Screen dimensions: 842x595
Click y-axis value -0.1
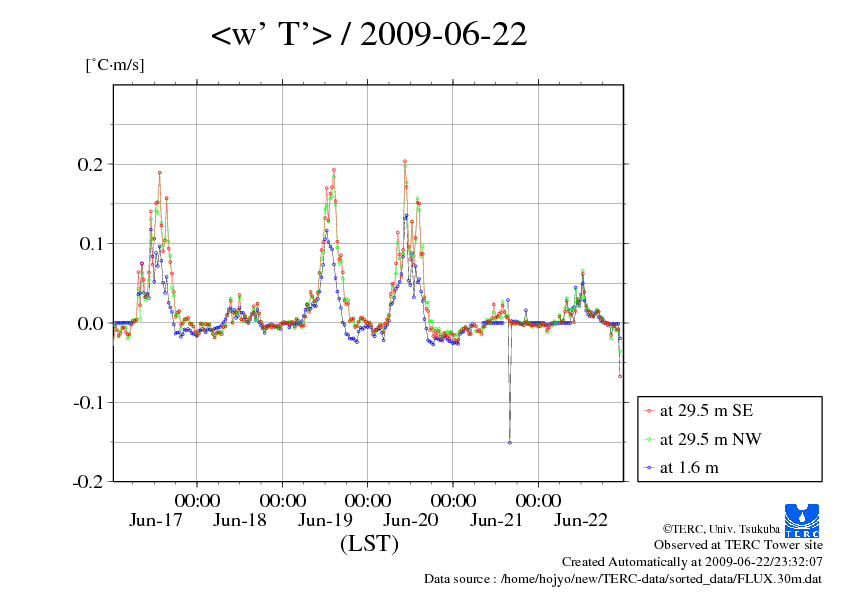pyautogui.click(x=88, y=403)
